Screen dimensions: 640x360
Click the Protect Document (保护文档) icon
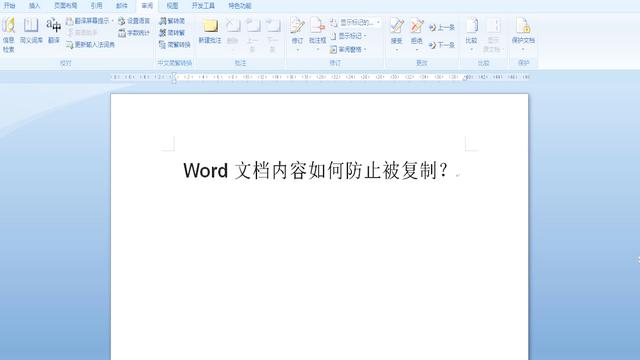pos(523,26)
